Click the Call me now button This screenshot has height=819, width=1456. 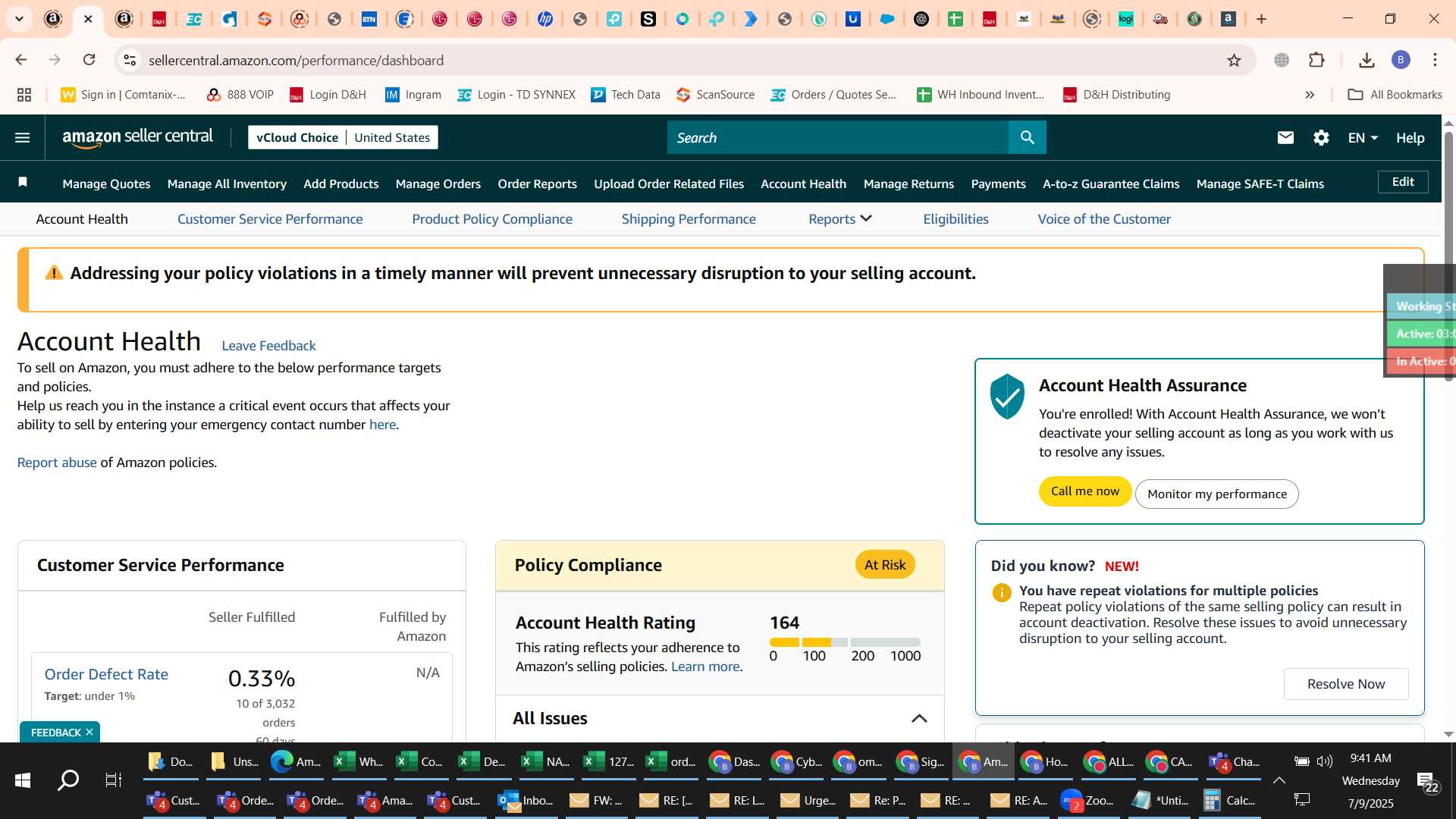point(1085,491)
